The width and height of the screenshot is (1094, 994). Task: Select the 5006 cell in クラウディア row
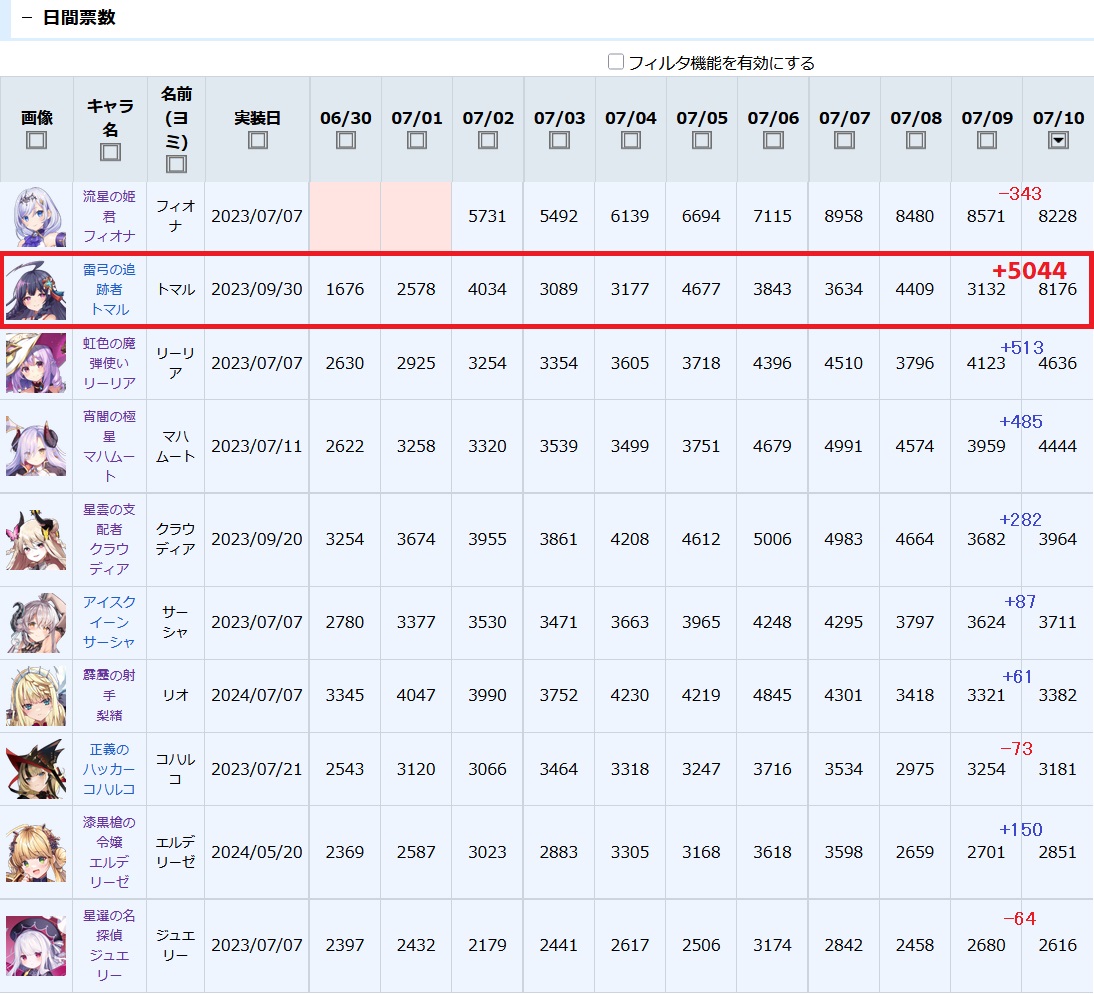point(772,539)
